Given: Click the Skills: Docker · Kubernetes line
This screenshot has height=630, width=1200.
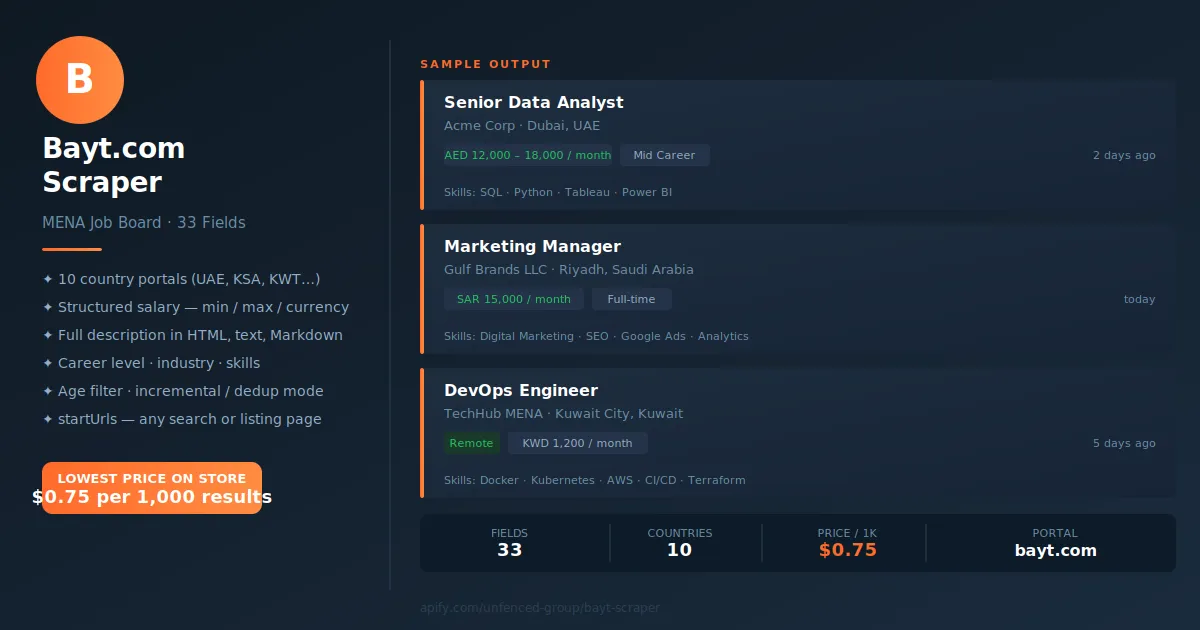Looking at the screenshot, I should pyautogui.click(x=595, y=480).
